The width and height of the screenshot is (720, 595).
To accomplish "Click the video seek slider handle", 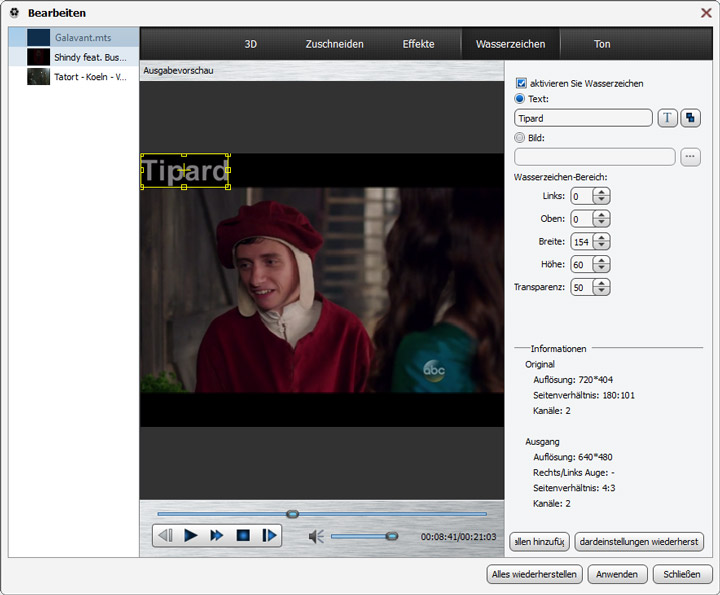I will point(292,514).
